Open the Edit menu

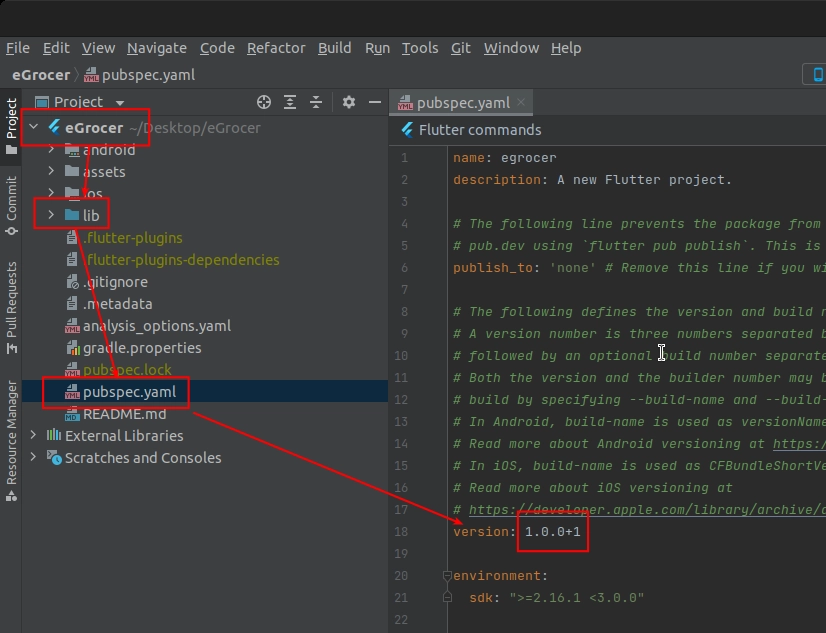click(x=56, y=48)
